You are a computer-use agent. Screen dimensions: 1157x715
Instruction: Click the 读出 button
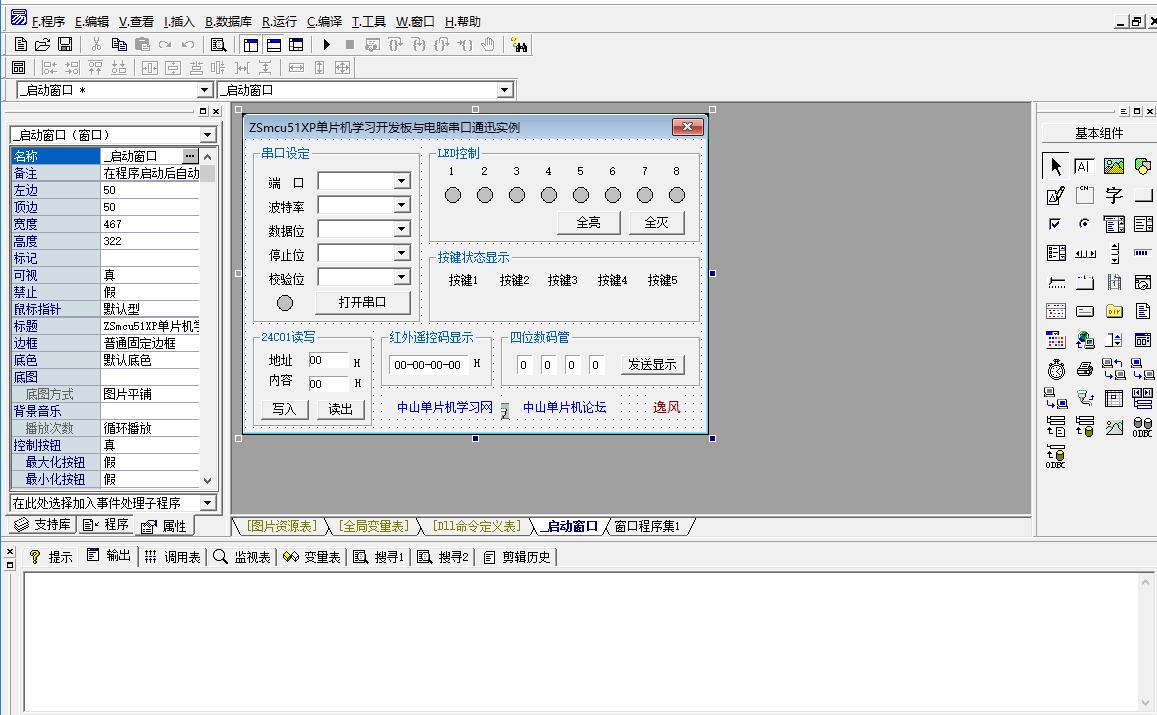click(x=341, y=409)
